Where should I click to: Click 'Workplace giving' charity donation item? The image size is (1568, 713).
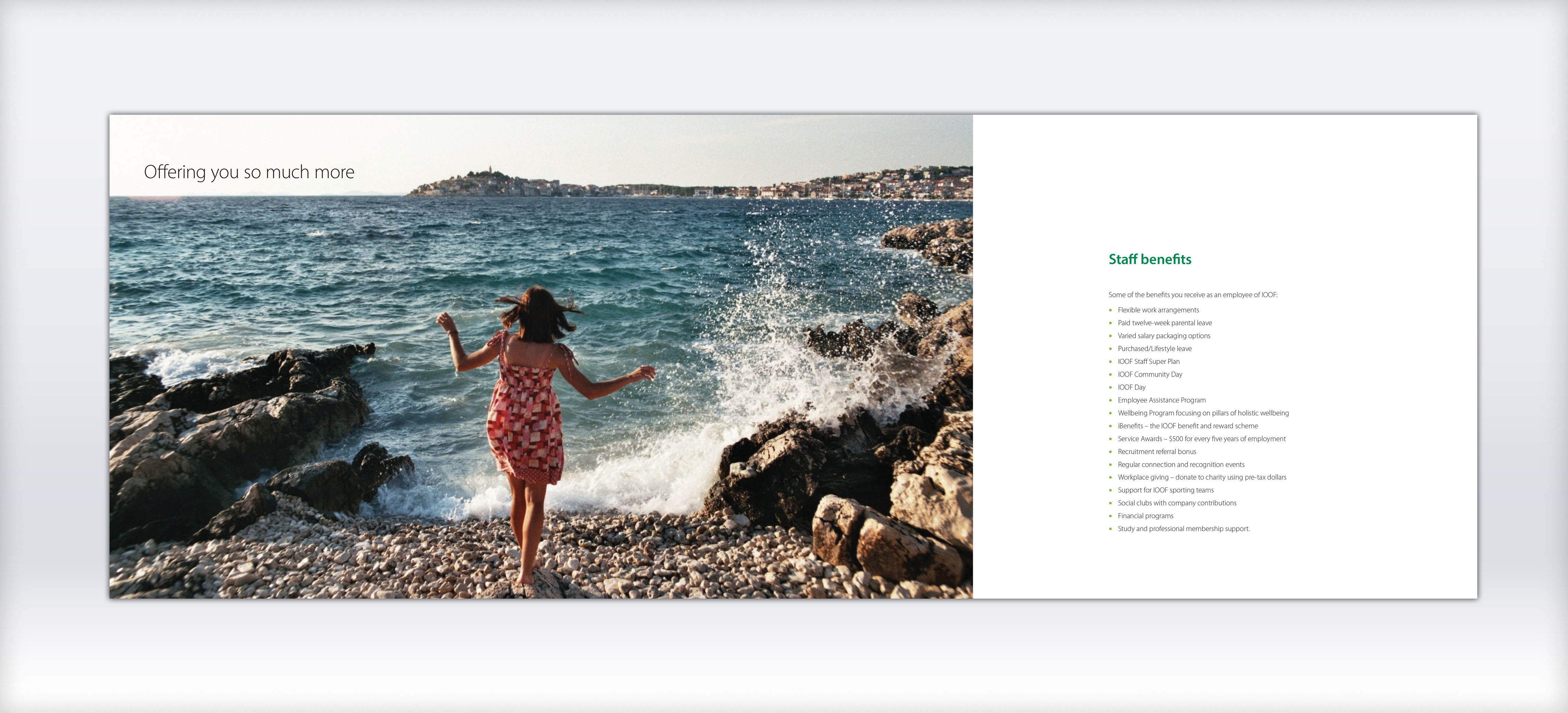[x=1202, y=477]
